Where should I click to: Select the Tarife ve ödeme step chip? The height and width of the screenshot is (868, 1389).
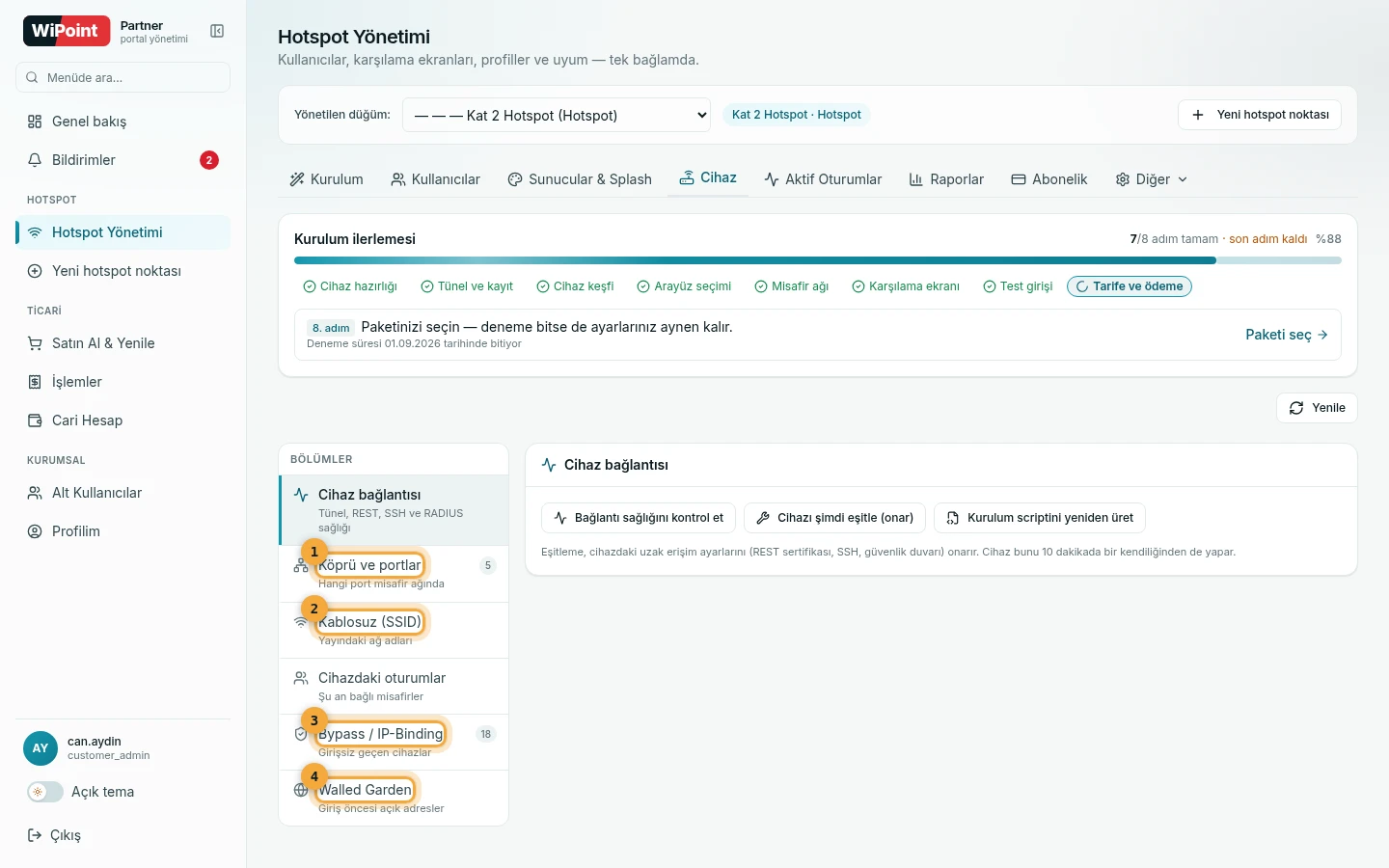[x=1130, y=286]
